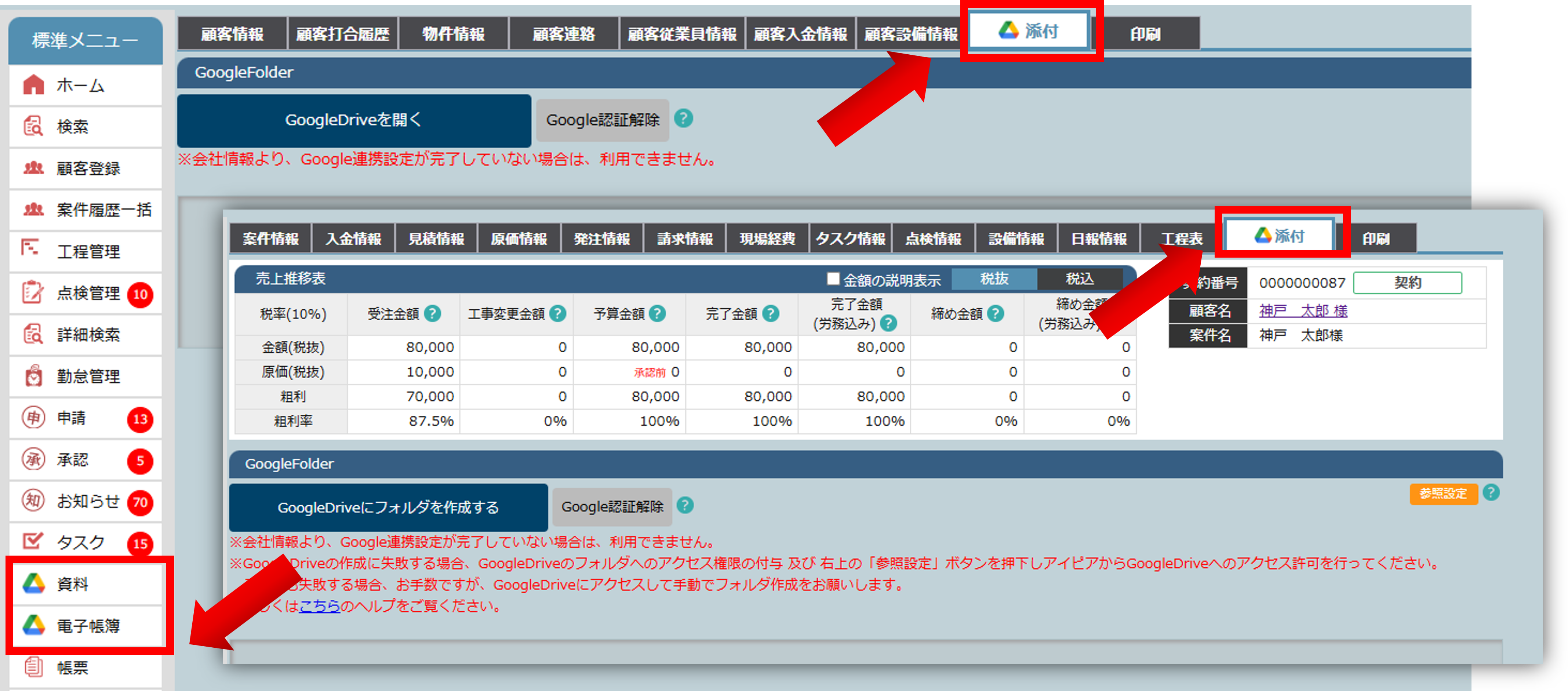Switch to the 顧客打合履歴 tab
Image resolution: width=1568 pixels, height=691 pixels.
pyautogui.click(x=342, y=34)
